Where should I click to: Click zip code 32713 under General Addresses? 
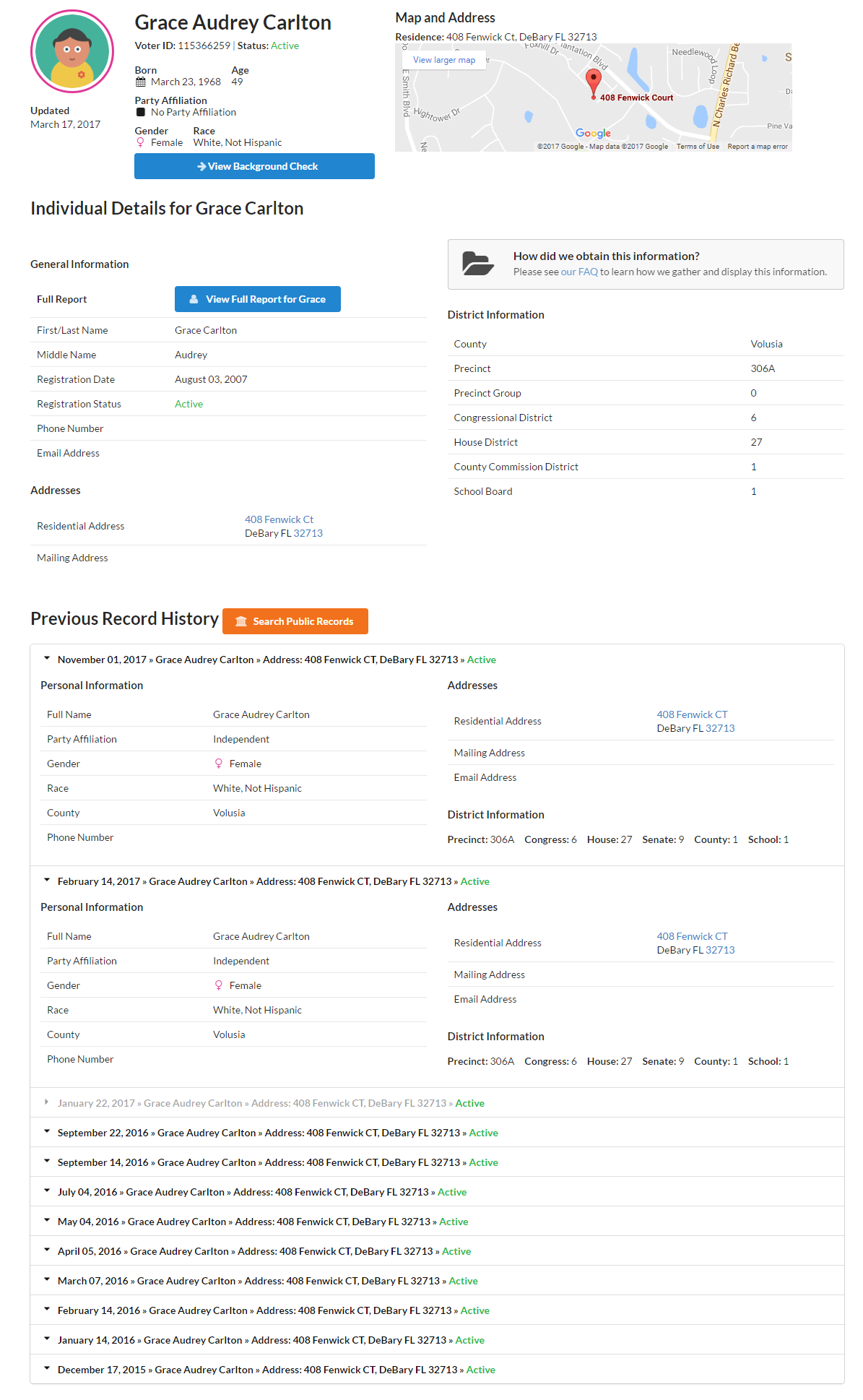pos(308,533)
